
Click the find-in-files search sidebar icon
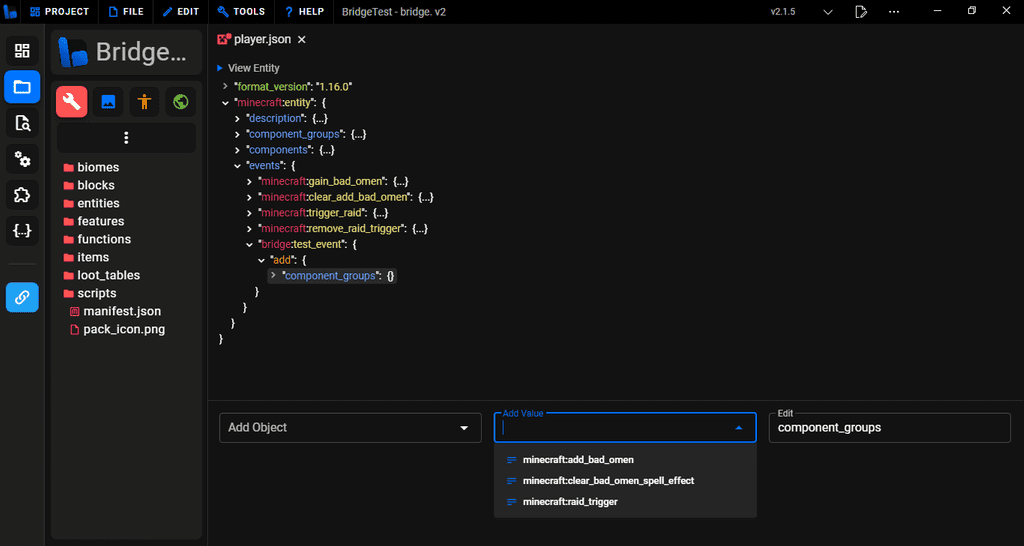point(22,123)
